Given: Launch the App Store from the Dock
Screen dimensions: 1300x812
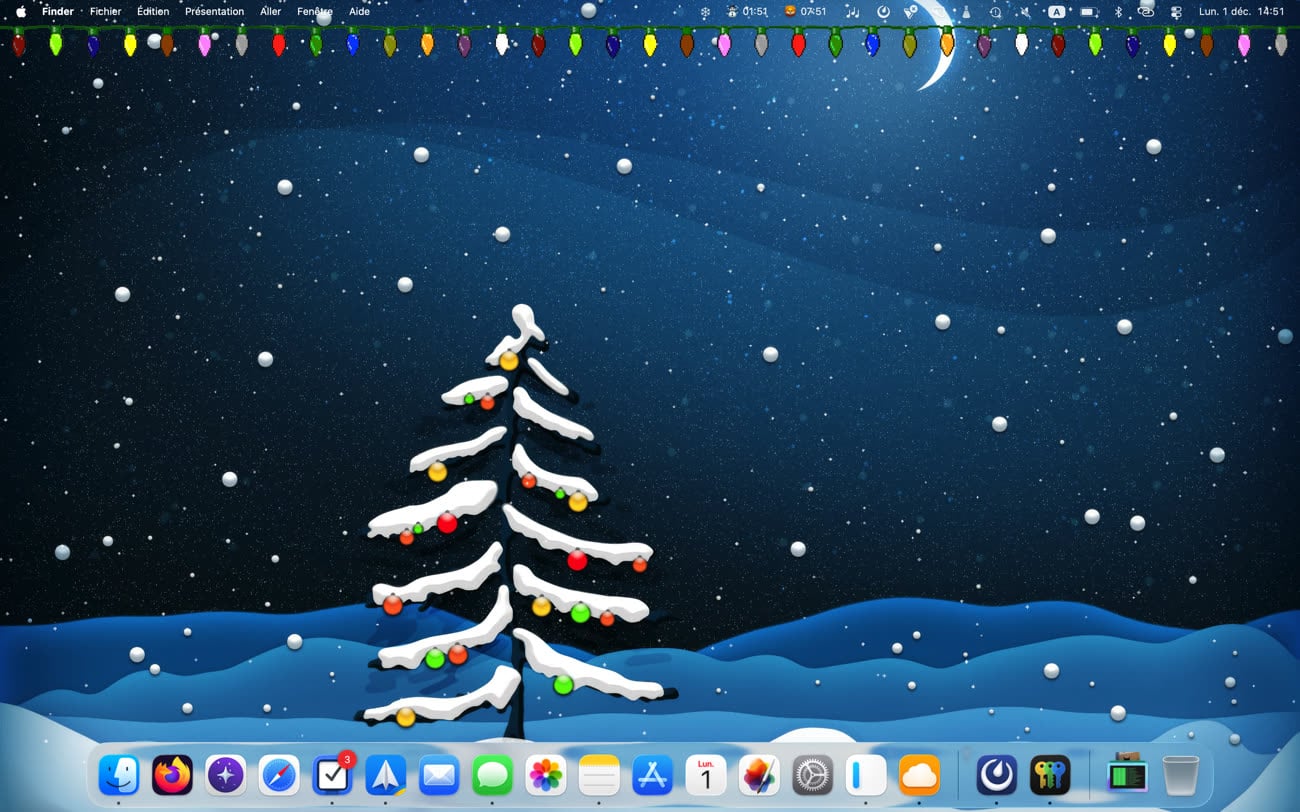Looking at the screenshot, I should coord(653,775).
